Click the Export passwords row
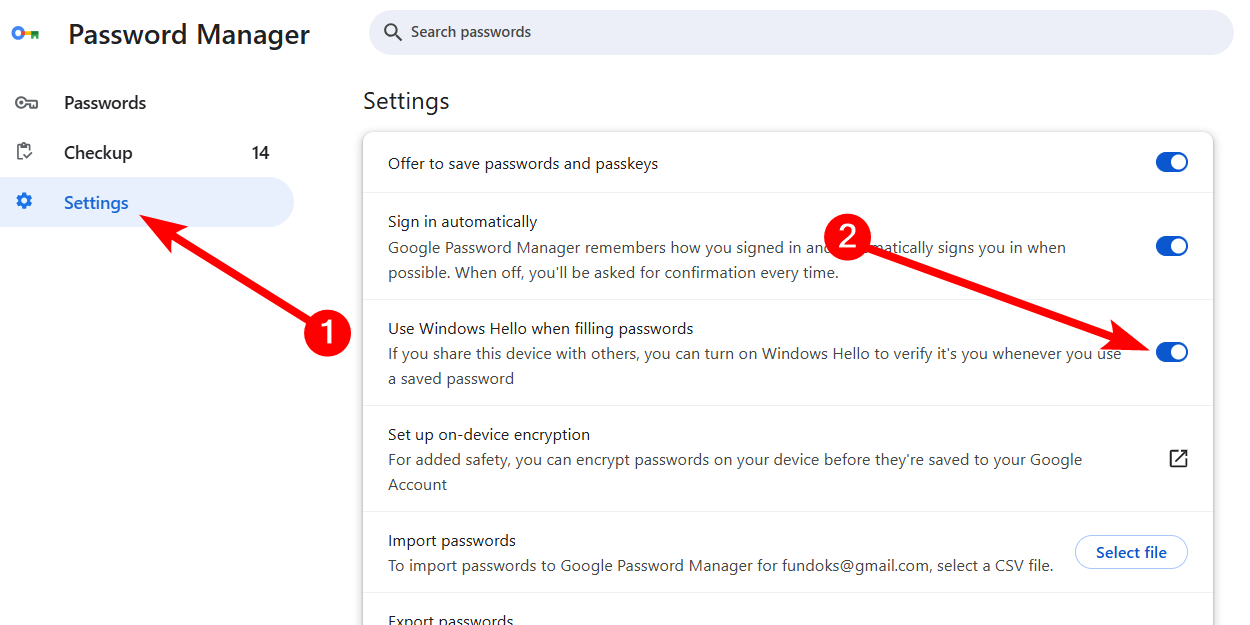The height and width of the screenshot is (625, 1250). coord(451,618)
